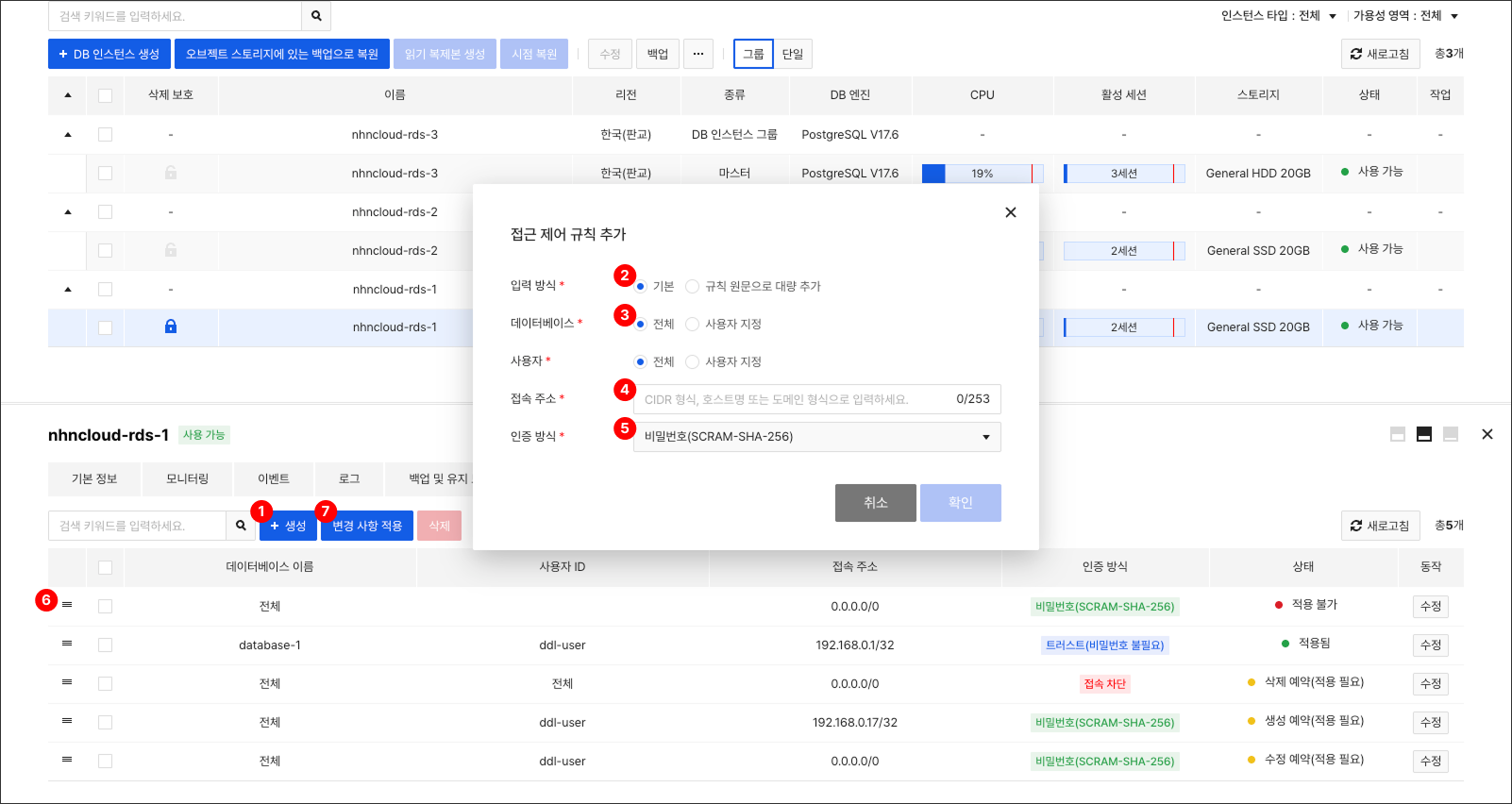This screenshot has height=804, width=1512.
Task: Click 취소 in the dialog
Action: point(876,503)
